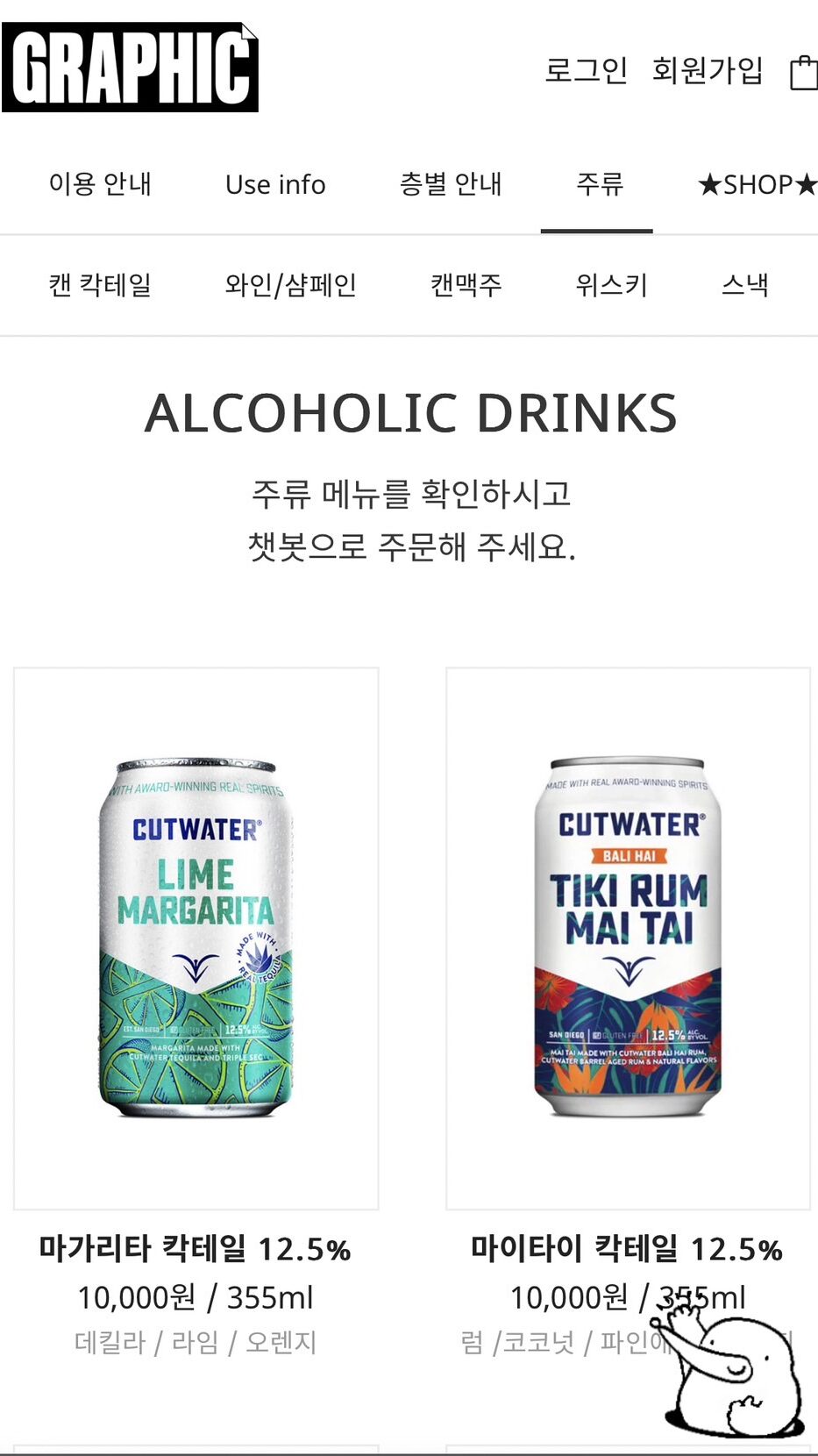Open the Cutwater Lime Margarita can image
This screenshot has width=818, height=1456.
click(196, 939)
